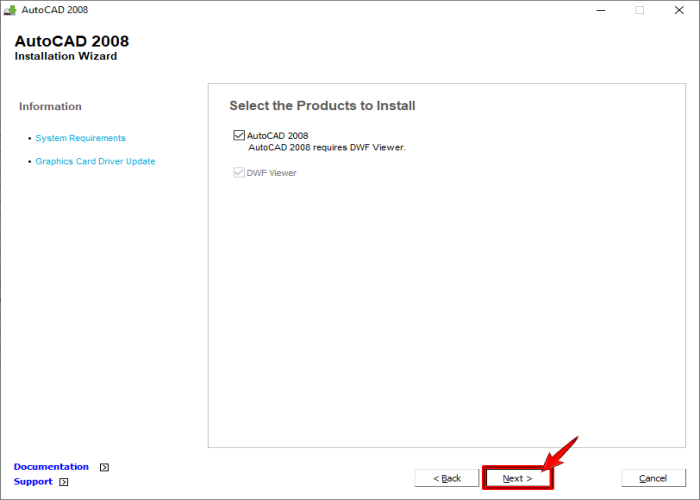
Task: Click the Select the Products to Install heading
Action: tap(322, 106)
